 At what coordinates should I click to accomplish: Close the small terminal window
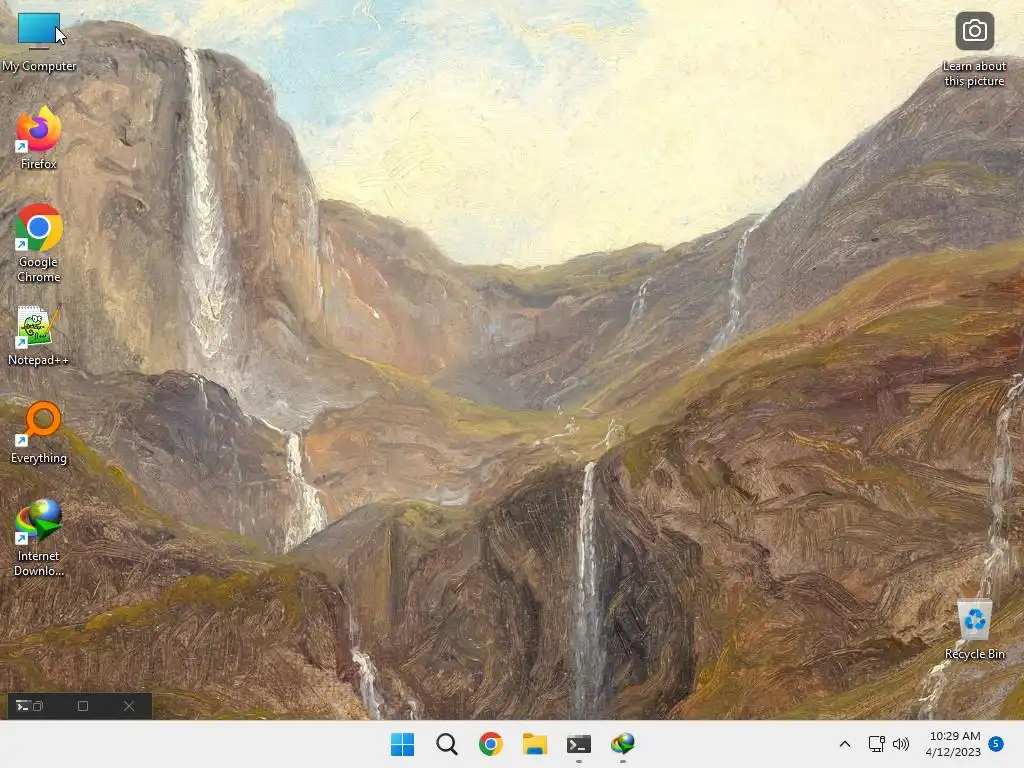pos(129,706)
